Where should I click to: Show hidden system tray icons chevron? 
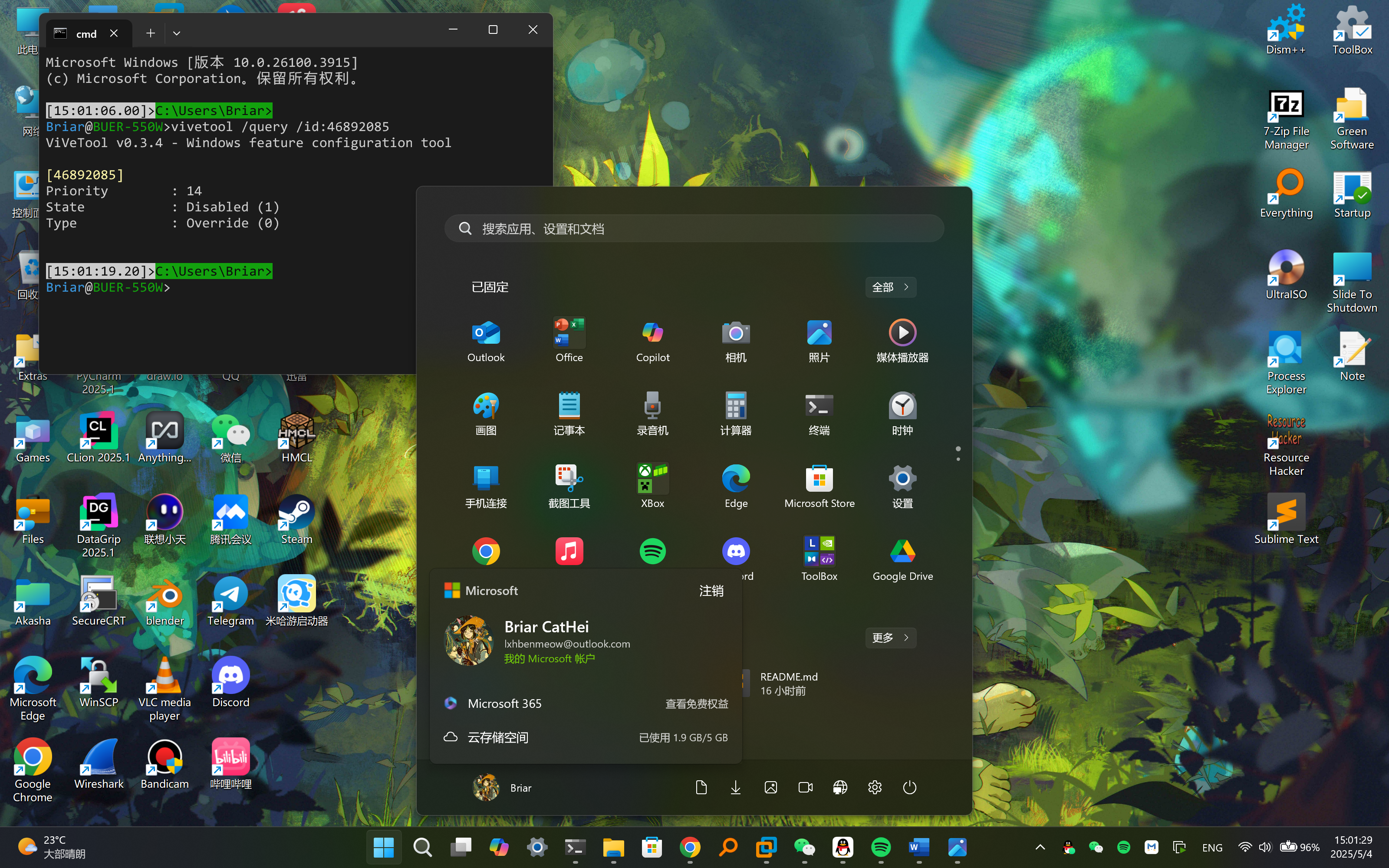(1040, 847)
